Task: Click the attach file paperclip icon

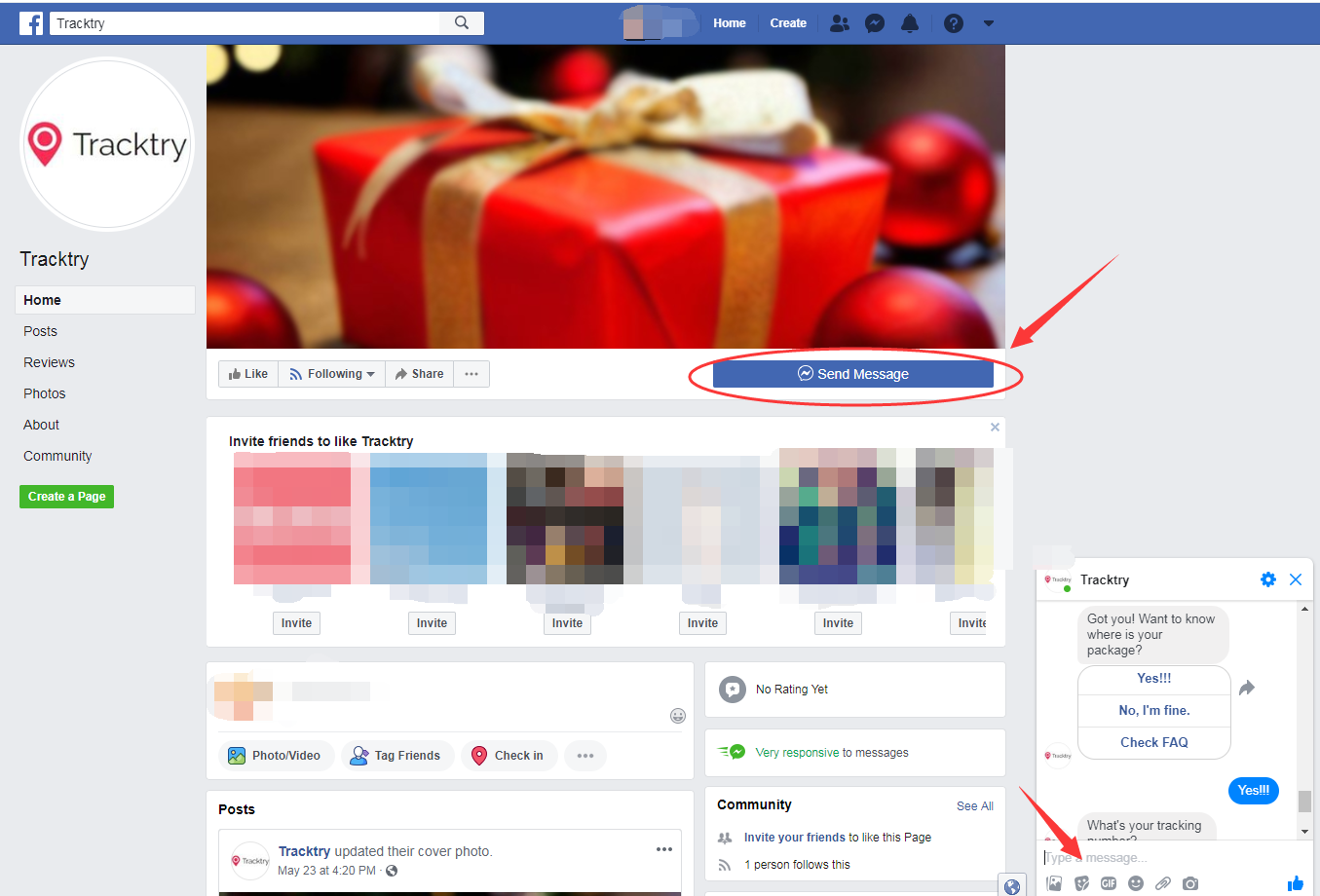Action: click(x=1163, y=883)
